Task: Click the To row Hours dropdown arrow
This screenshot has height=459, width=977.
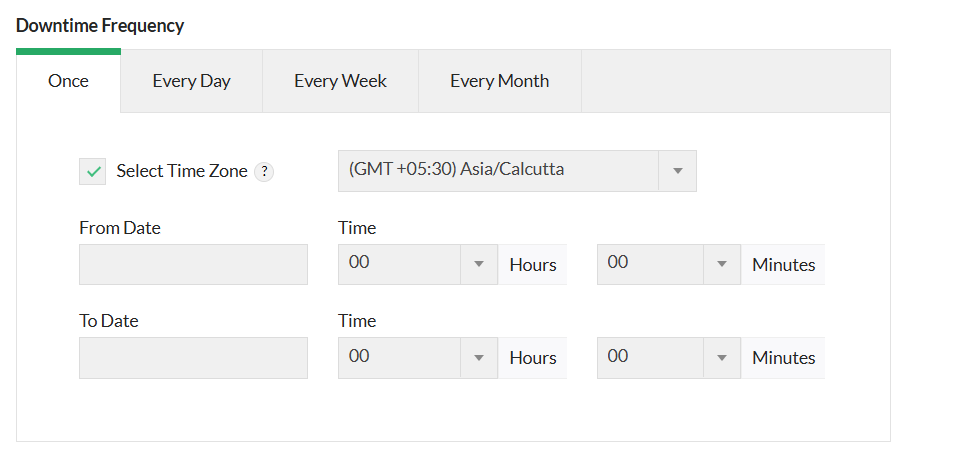Action: (x=478, y=358)
